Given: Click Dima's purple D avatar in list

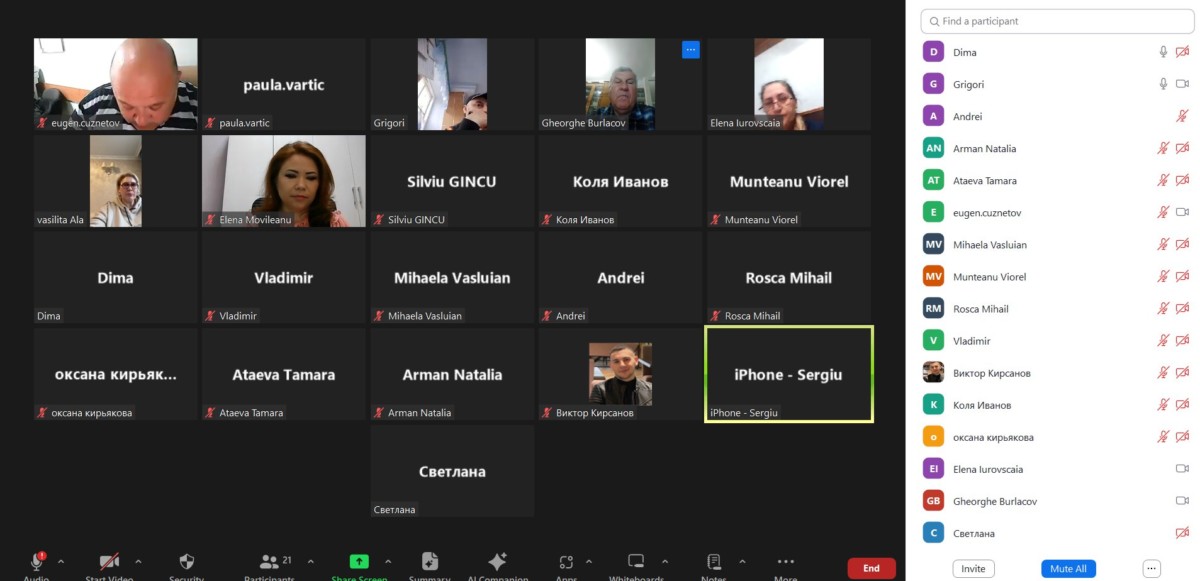Looking at the screenshot, I should coord(933,52).
